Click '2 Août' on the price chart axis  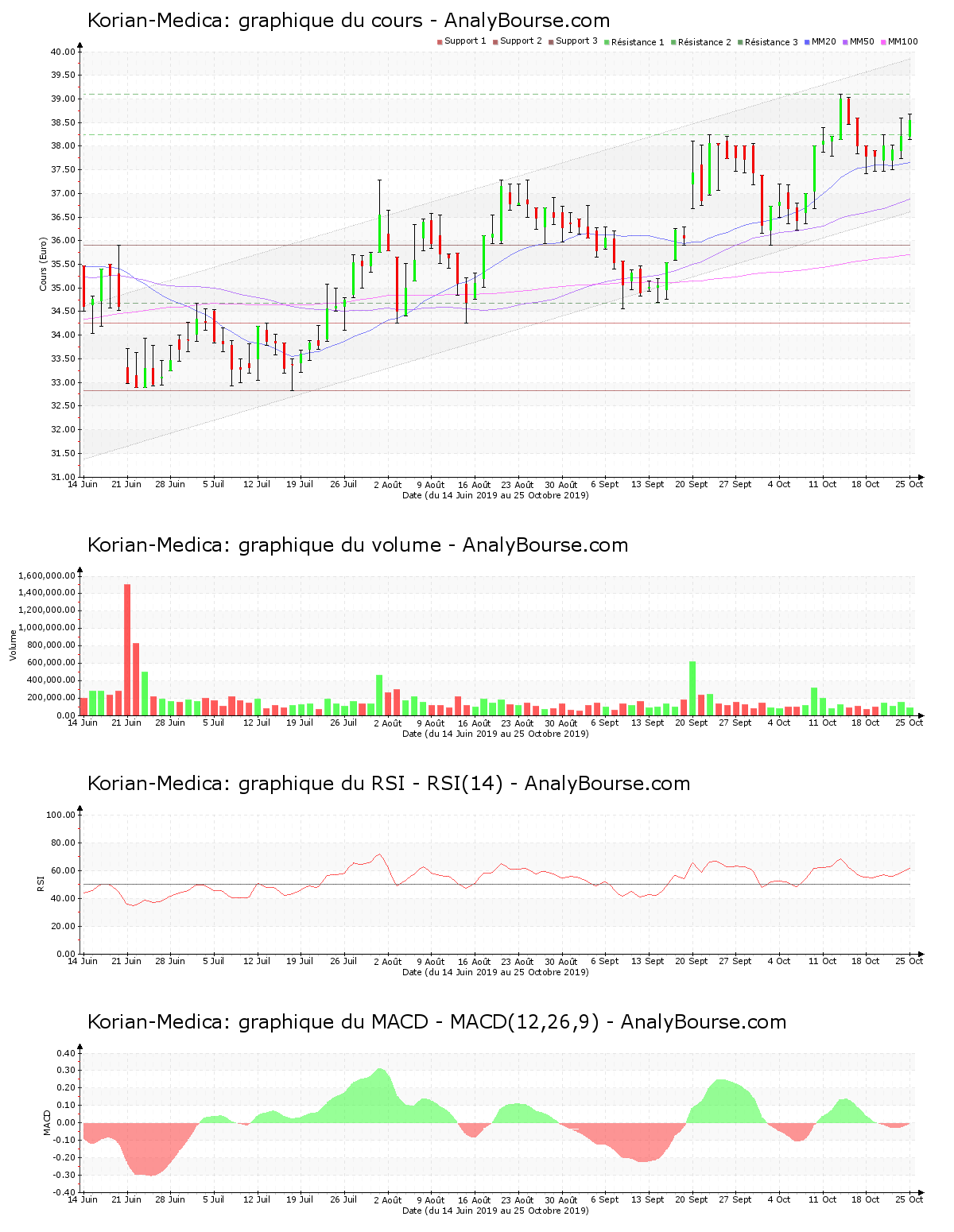[387, 485]
